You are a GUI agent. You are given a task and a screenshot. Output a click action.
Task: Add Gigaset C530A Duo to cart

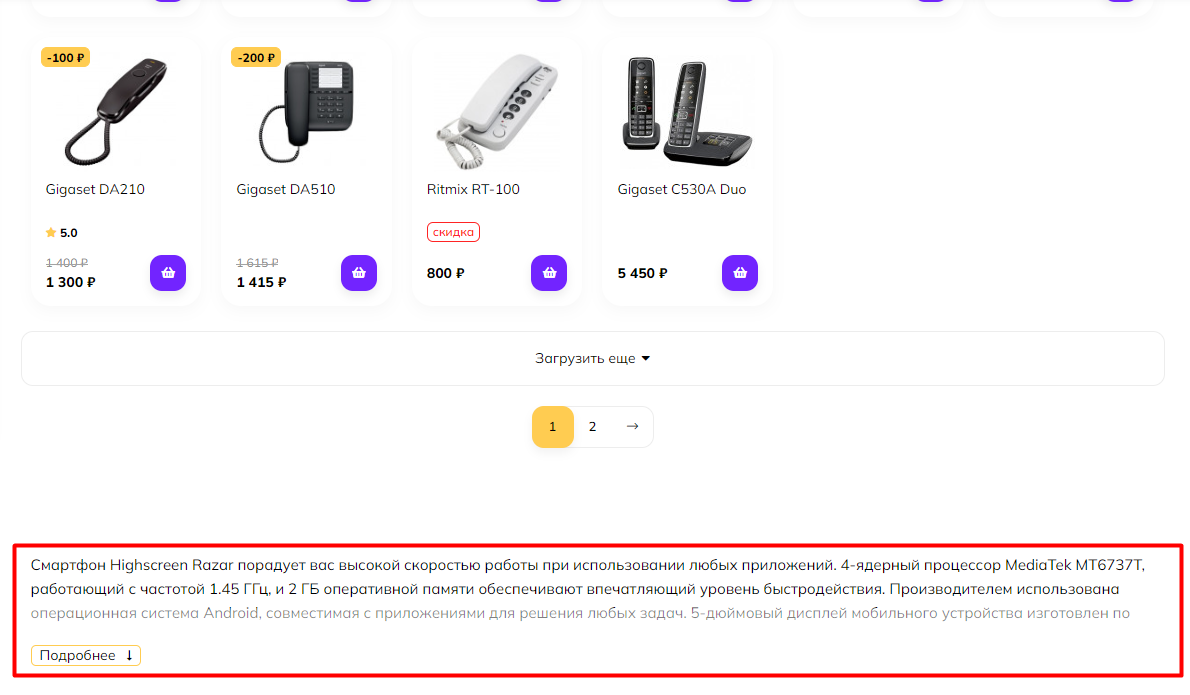[740, 273]
